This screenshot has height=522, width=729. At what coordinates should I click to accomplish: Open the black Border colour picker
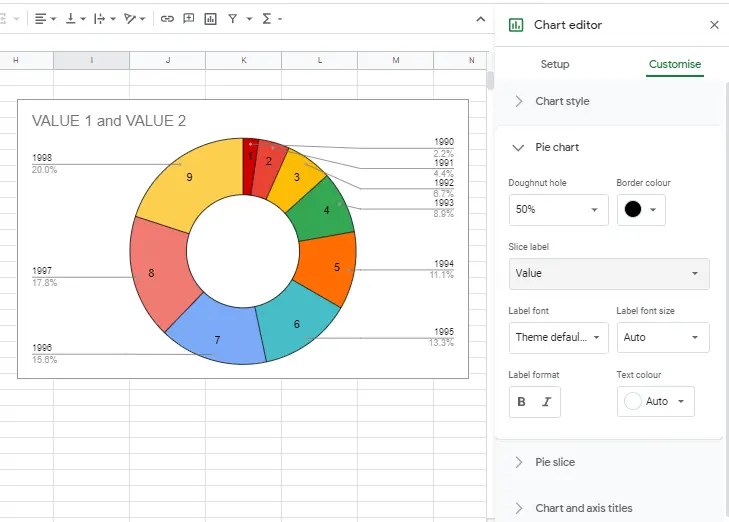[641, 210]
